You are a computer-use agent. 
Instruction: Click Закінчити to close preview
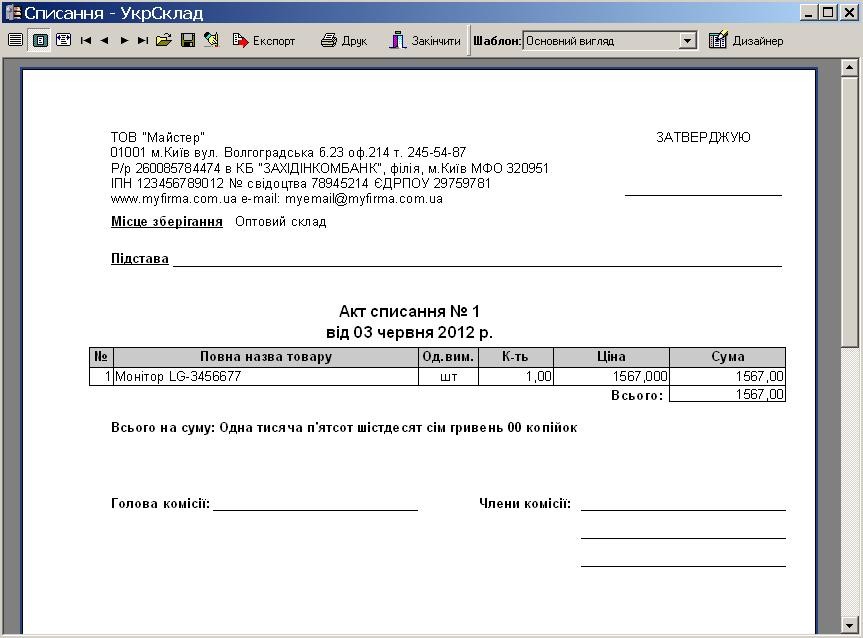click(425, 40)
